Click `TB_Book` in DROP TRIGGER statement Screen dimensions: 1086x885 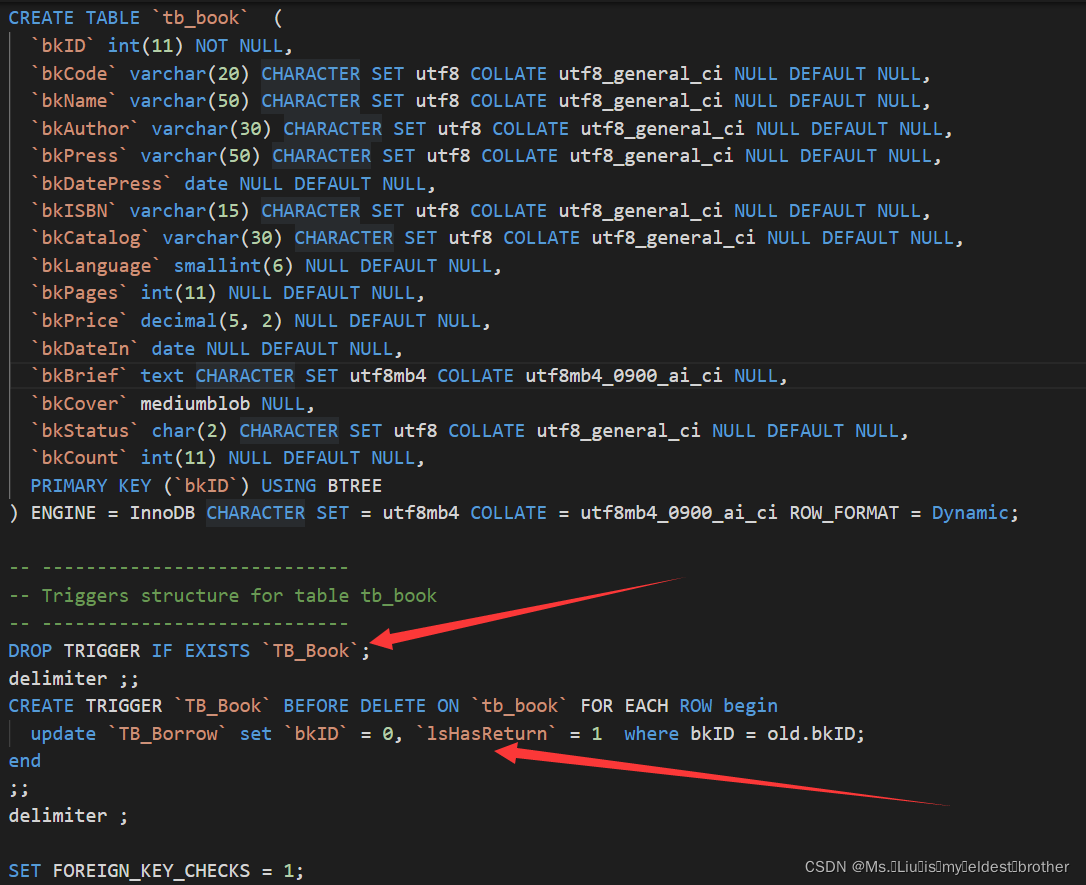(310, 651)
